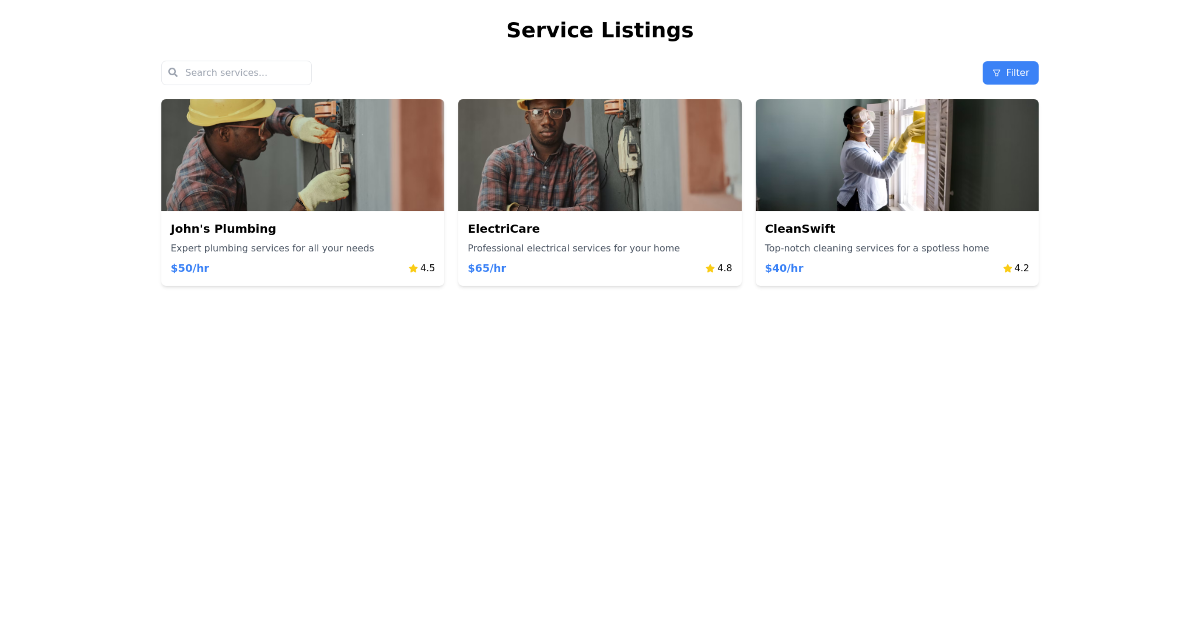This screenshot has height=630, width=1200.
Task: Click the CleanSwift service photo
Action: [897, 155]
